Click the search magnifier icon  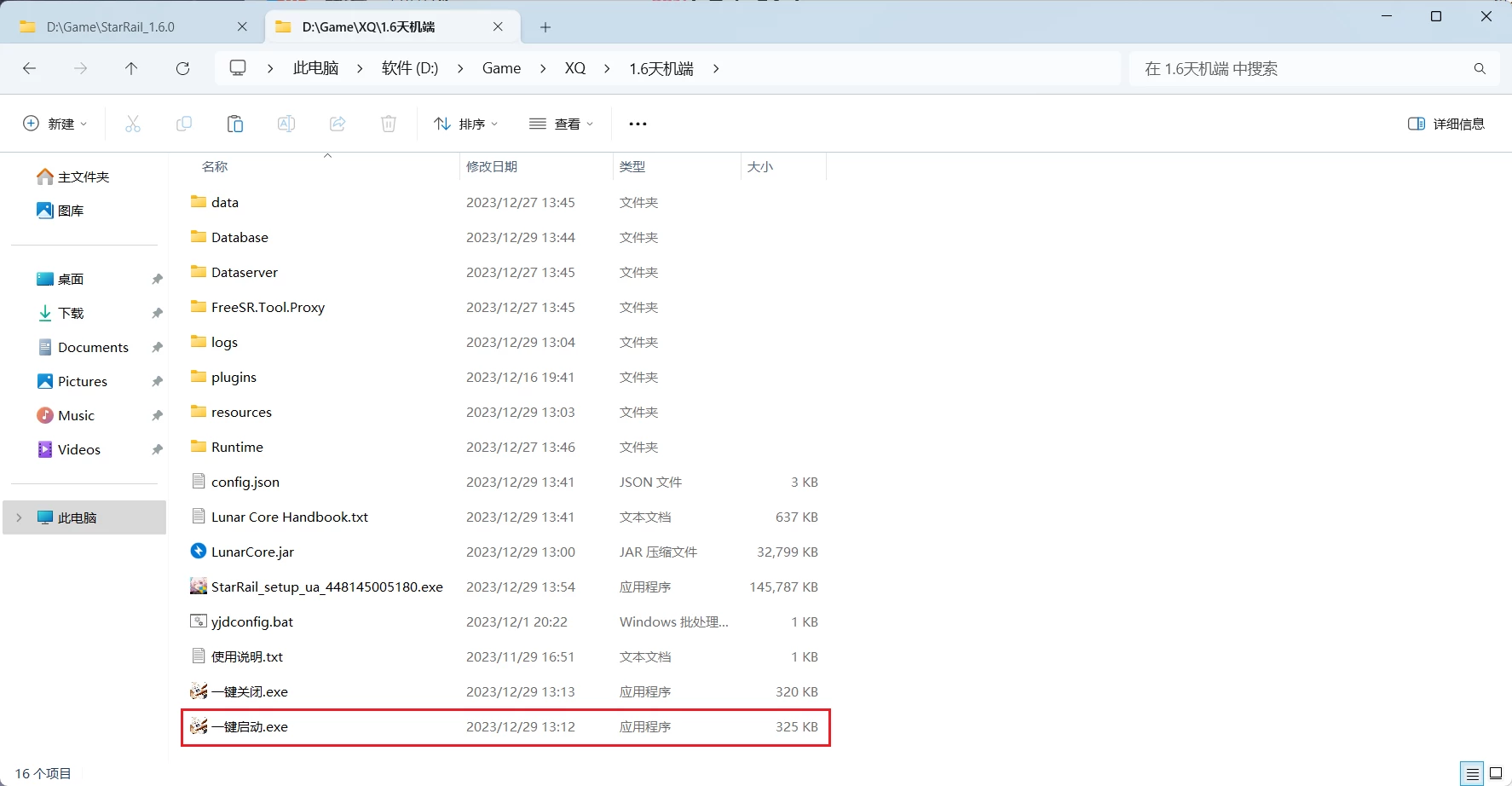(x=1480, y=69)
